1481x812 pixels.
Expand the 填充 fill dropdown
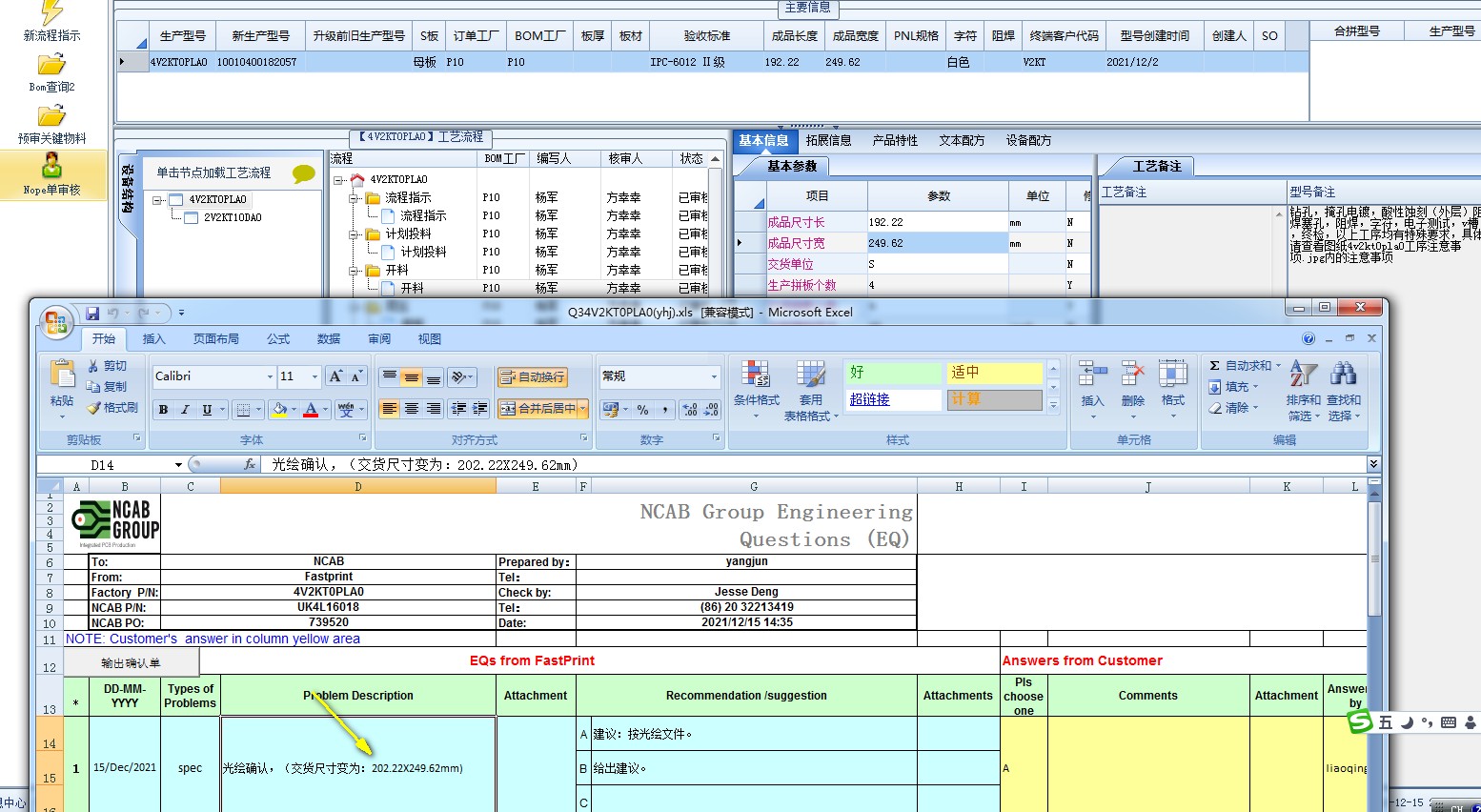pyautogui.click(x=1255, y=387)
